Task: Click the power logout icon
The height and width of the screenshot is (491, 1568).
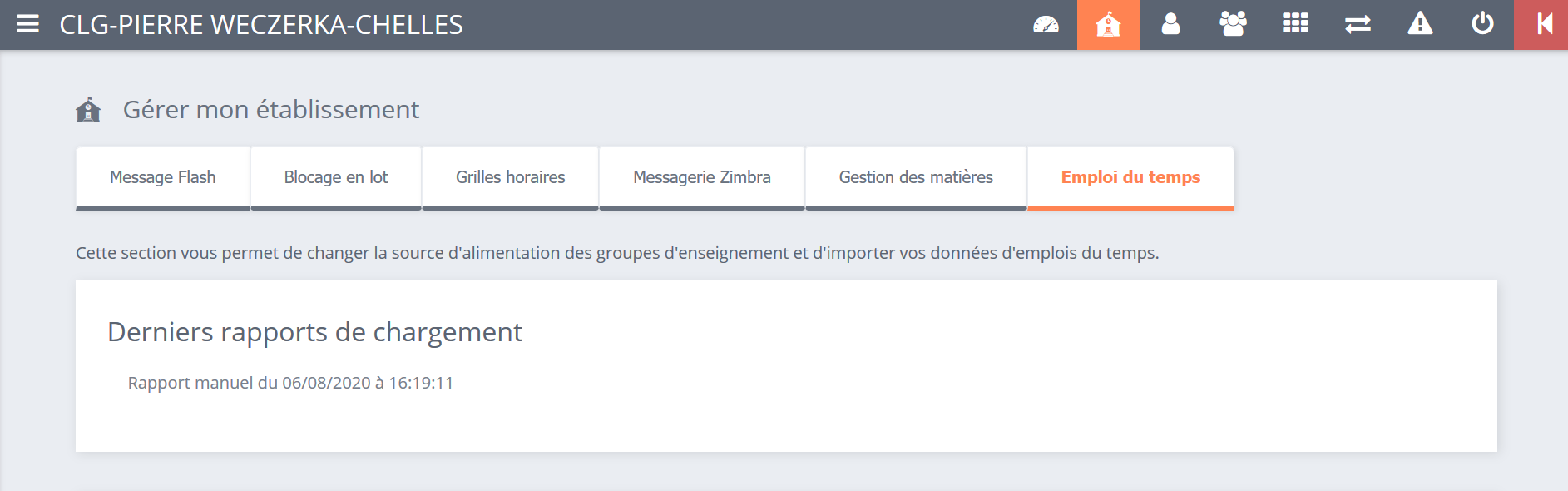Action: tap(1482, 25)
